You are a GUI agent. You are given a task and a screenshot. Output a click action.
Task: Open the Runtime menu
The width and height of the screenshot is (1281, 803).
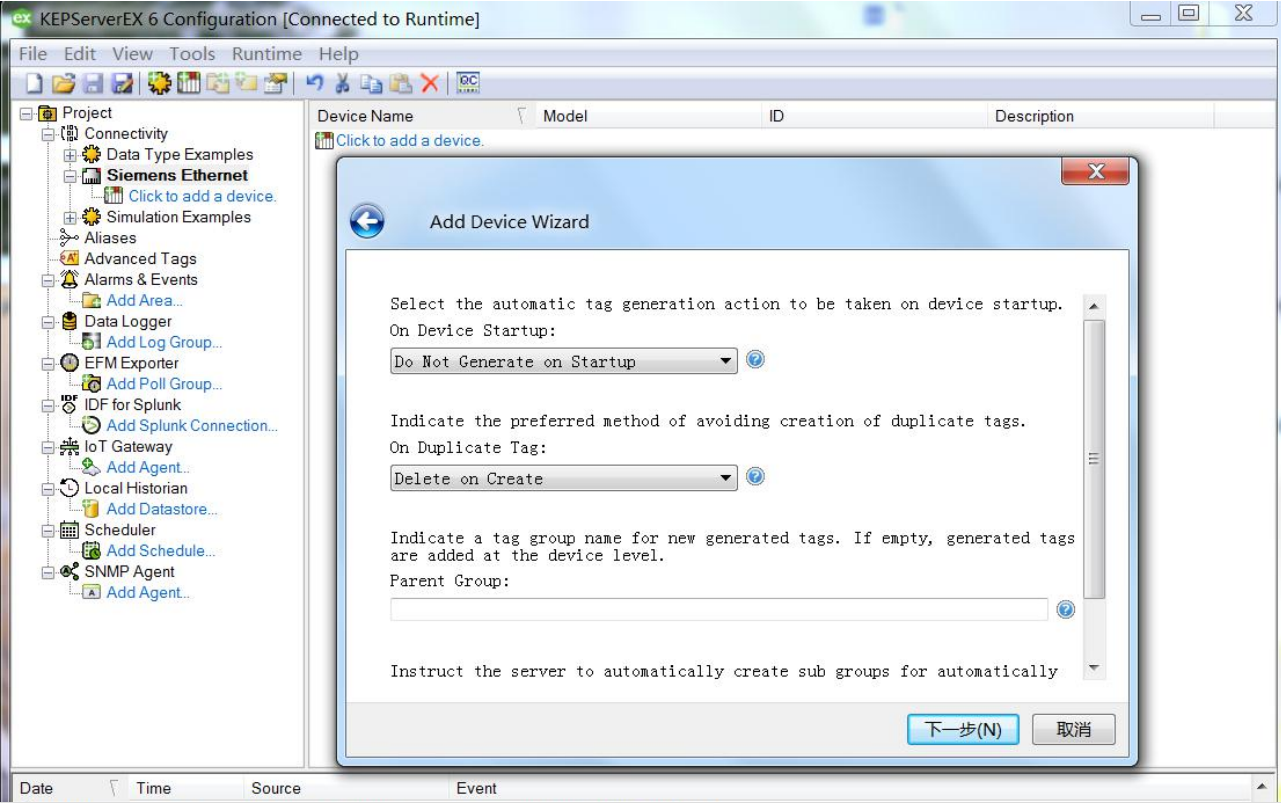point(267,54)
